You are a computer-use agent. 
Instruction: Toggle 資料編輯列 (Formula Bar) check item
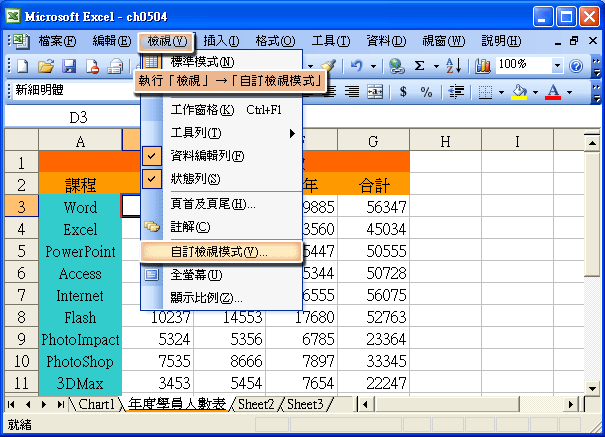point(206,156)
